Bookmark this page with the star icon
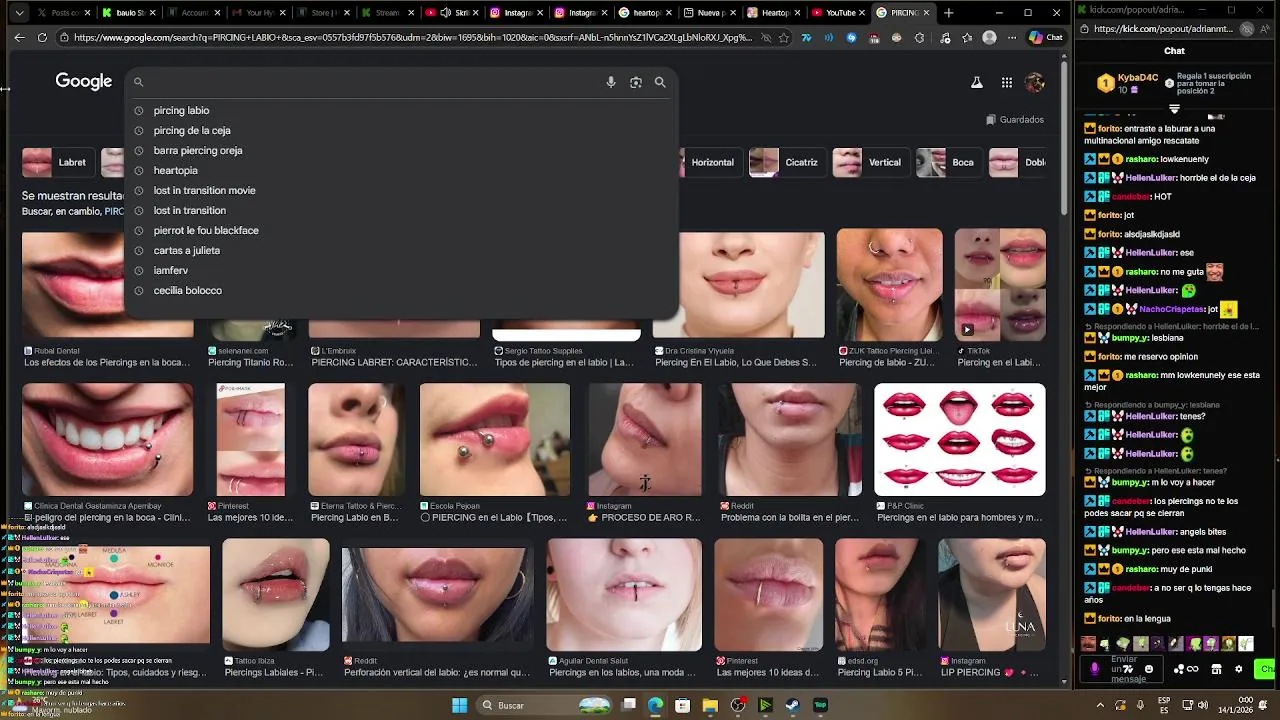This screenshot has width=1280, height=720. pos(783,38)
